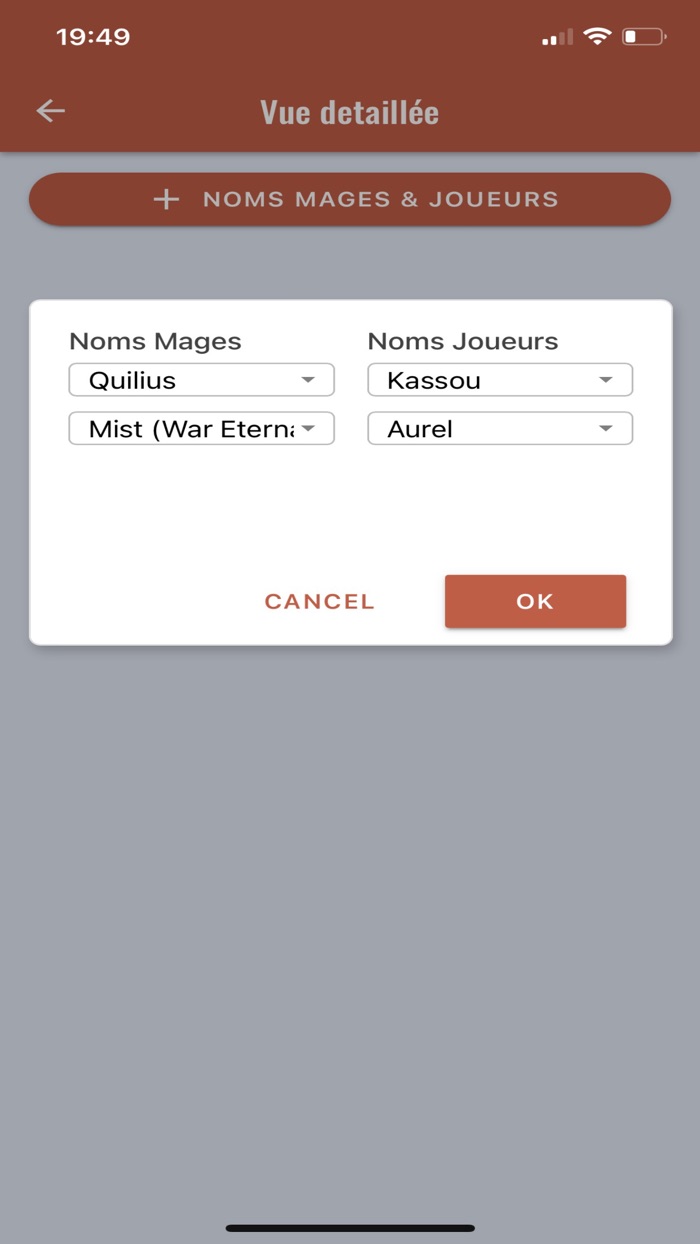Click the back arrow to leave detailed view
This screenshot has height=1244, width=700.
48,110
